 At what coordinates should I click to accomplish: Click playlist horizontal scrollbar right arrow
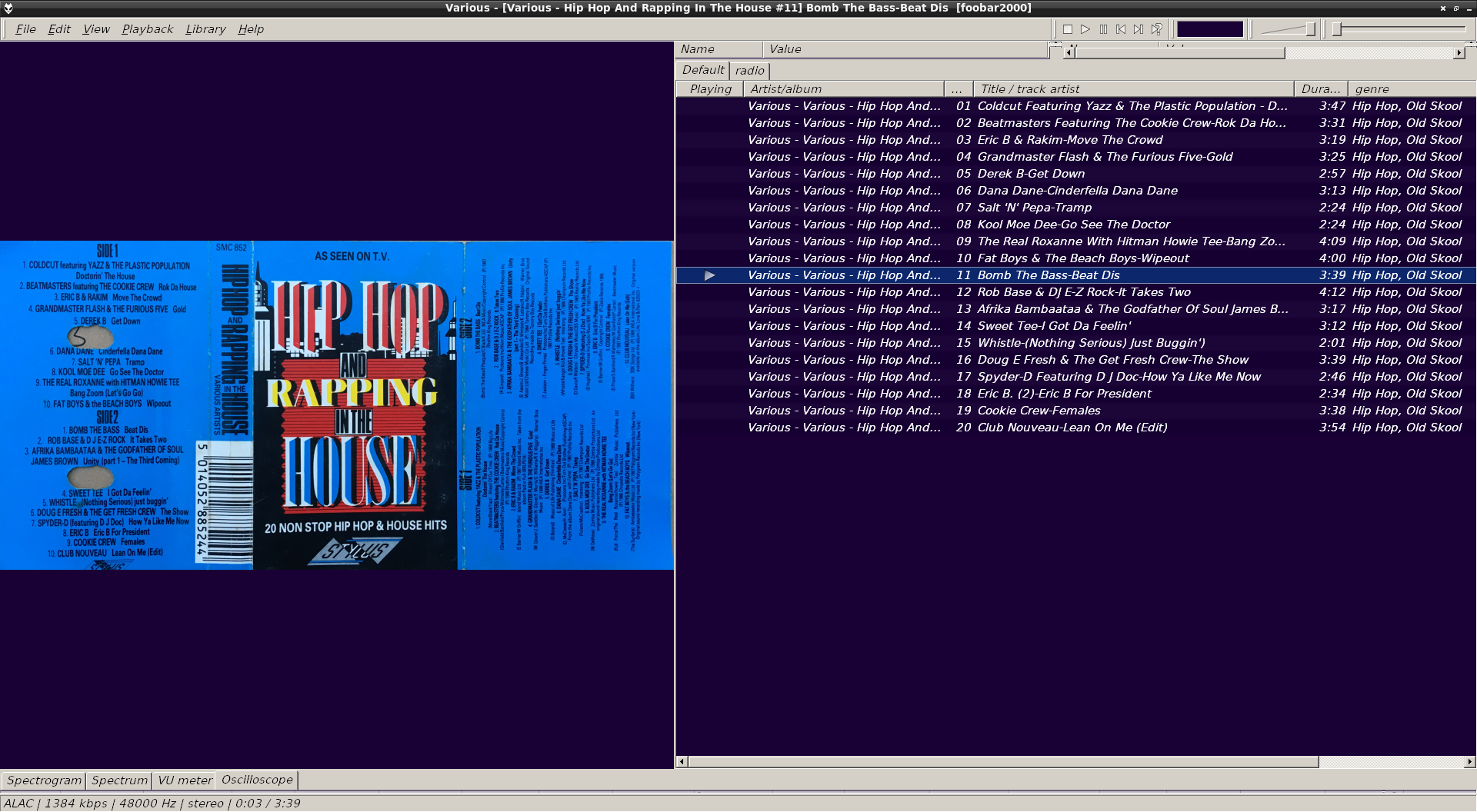pos(1469,762)
